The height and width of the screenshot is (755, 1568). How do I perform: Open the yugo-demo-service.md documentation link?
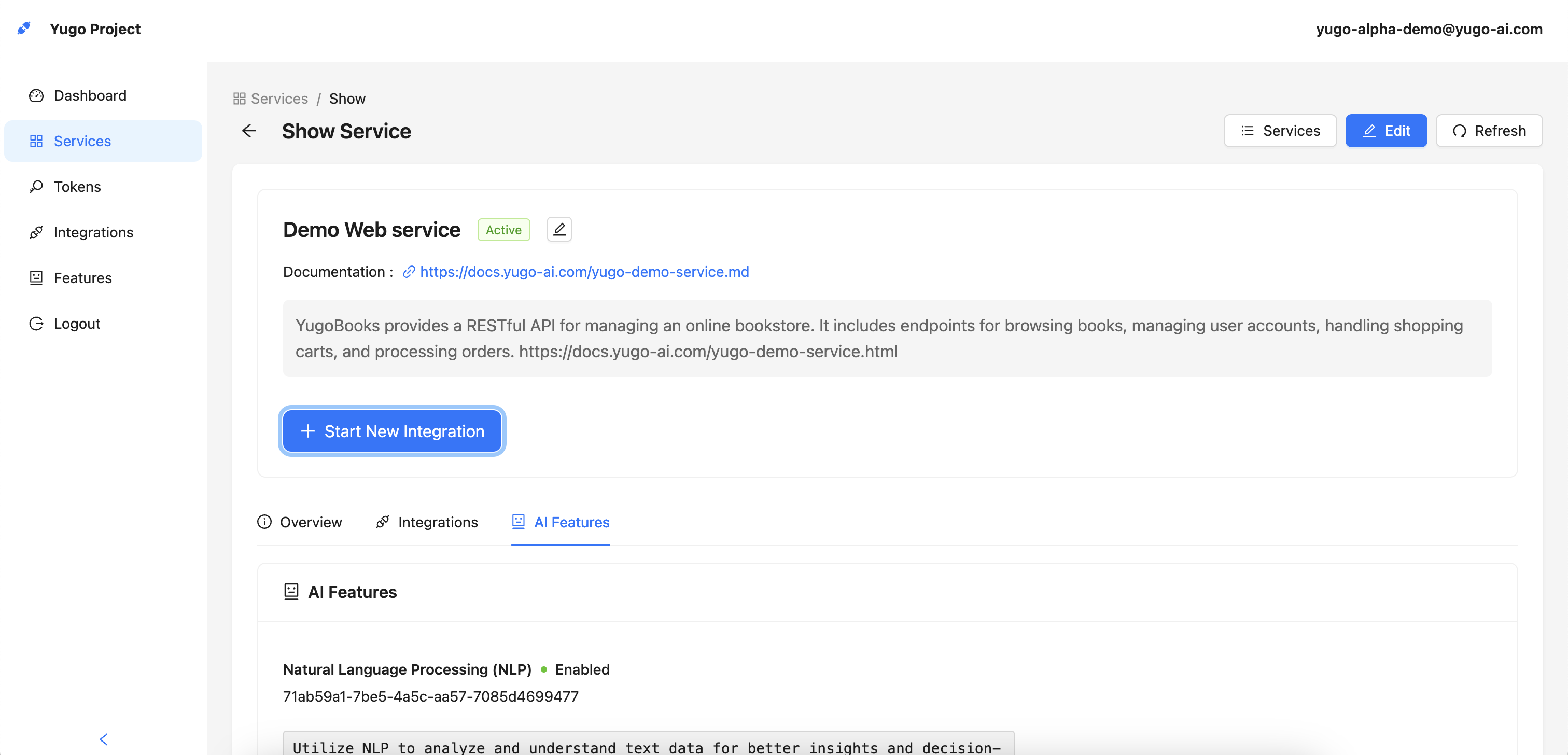point(584,272)
